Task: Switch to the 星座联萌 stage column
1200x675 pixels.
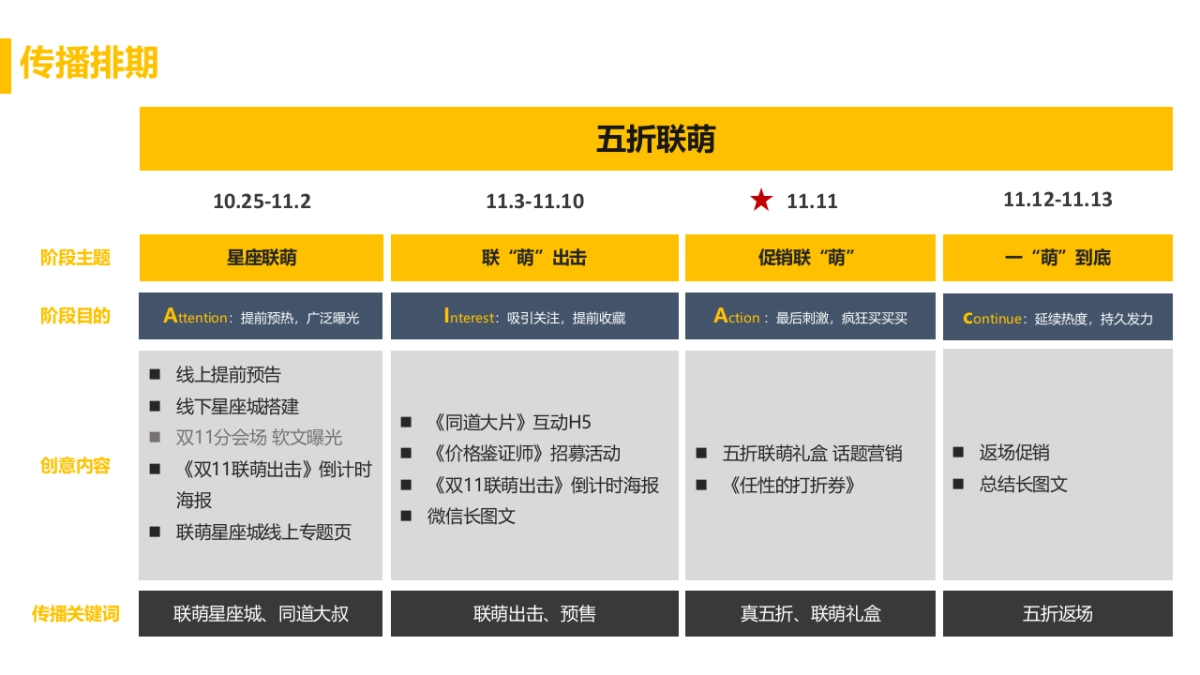Action: pos(262,257)
